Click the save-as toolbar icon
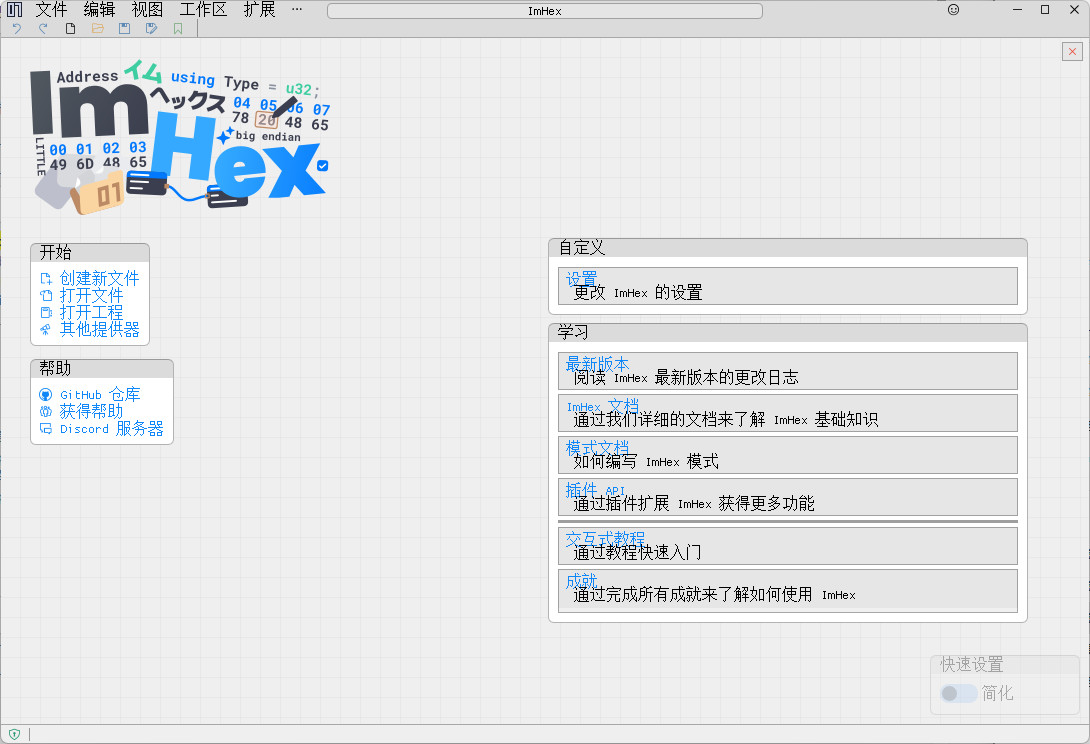 [x=152, y=29]
